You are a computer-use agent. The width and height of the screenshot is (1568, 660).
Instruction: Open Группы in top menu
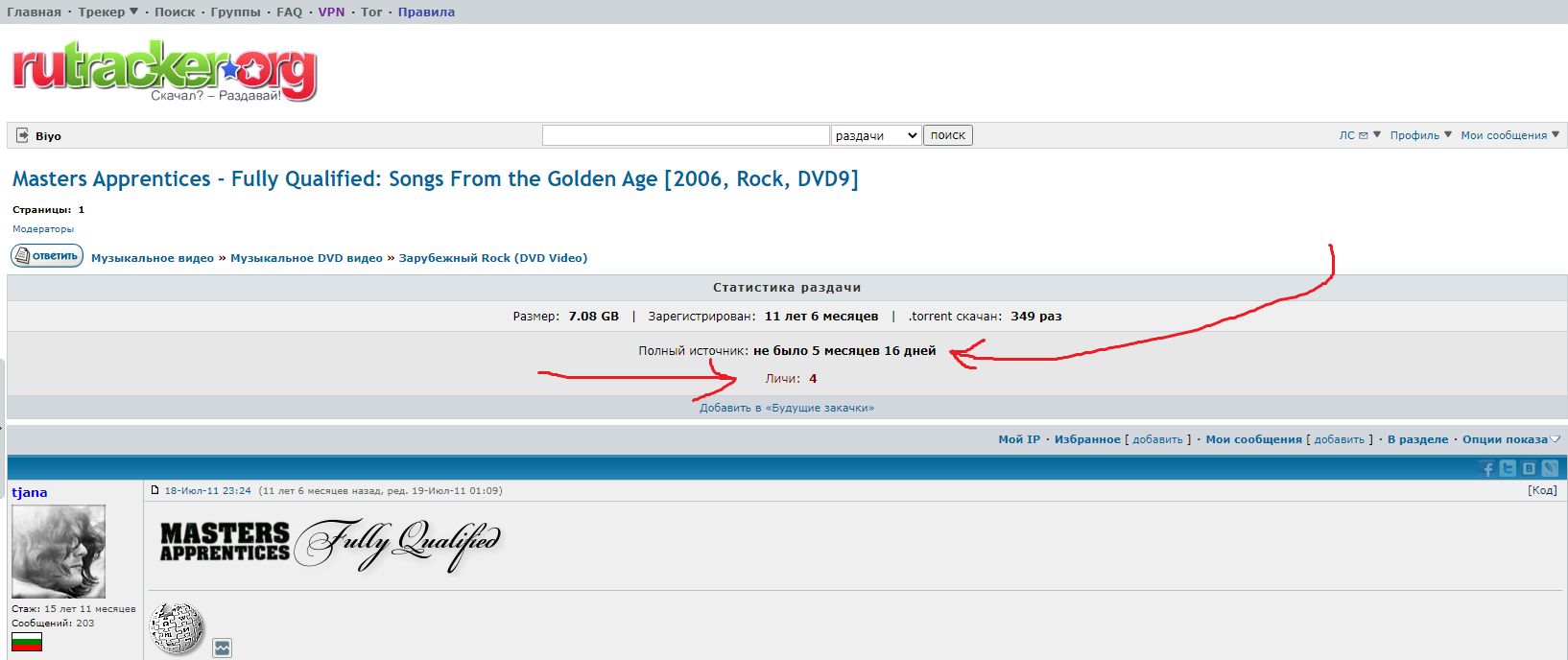(235, 12)
